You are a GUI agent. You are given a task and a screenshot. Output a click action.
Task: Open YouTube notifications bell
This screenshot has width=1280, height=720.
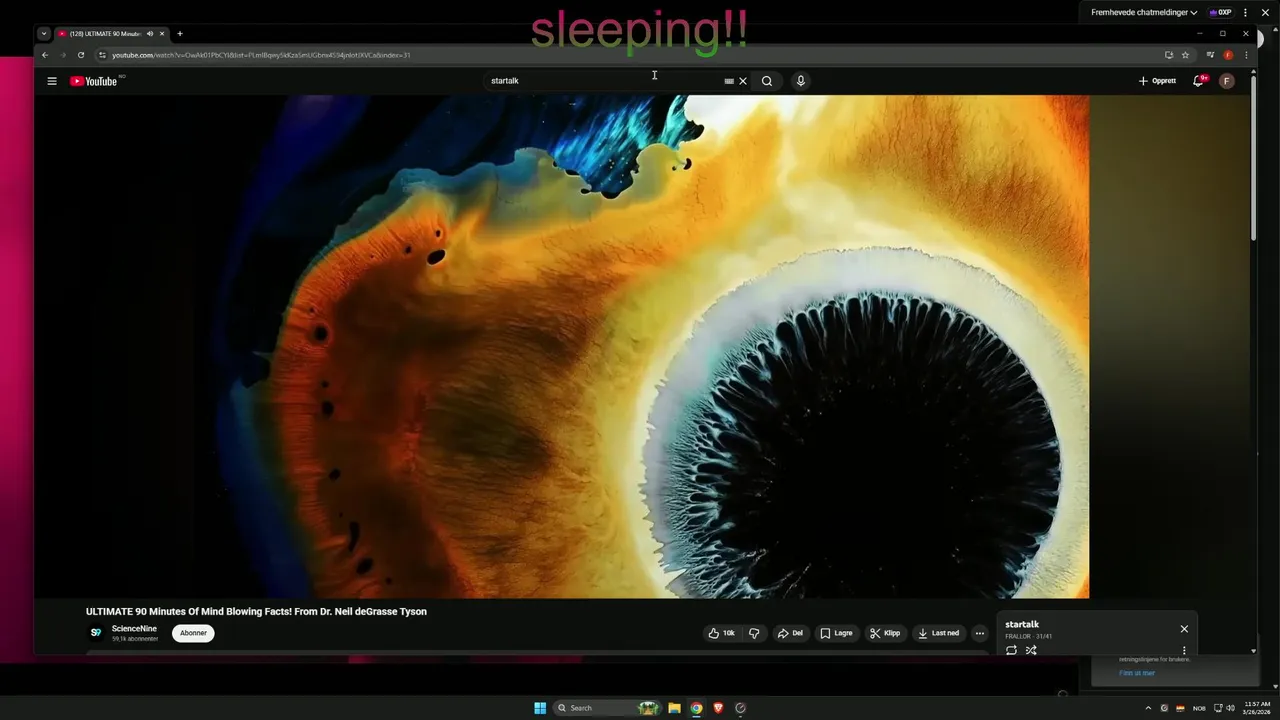[1198, 81]
